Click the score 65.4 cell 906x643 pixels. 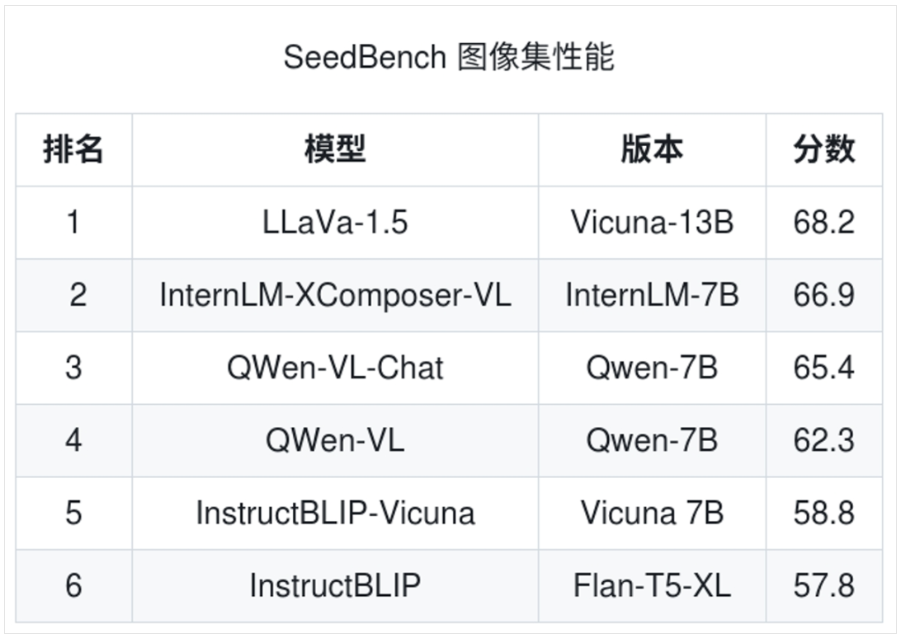pos(824,367)
